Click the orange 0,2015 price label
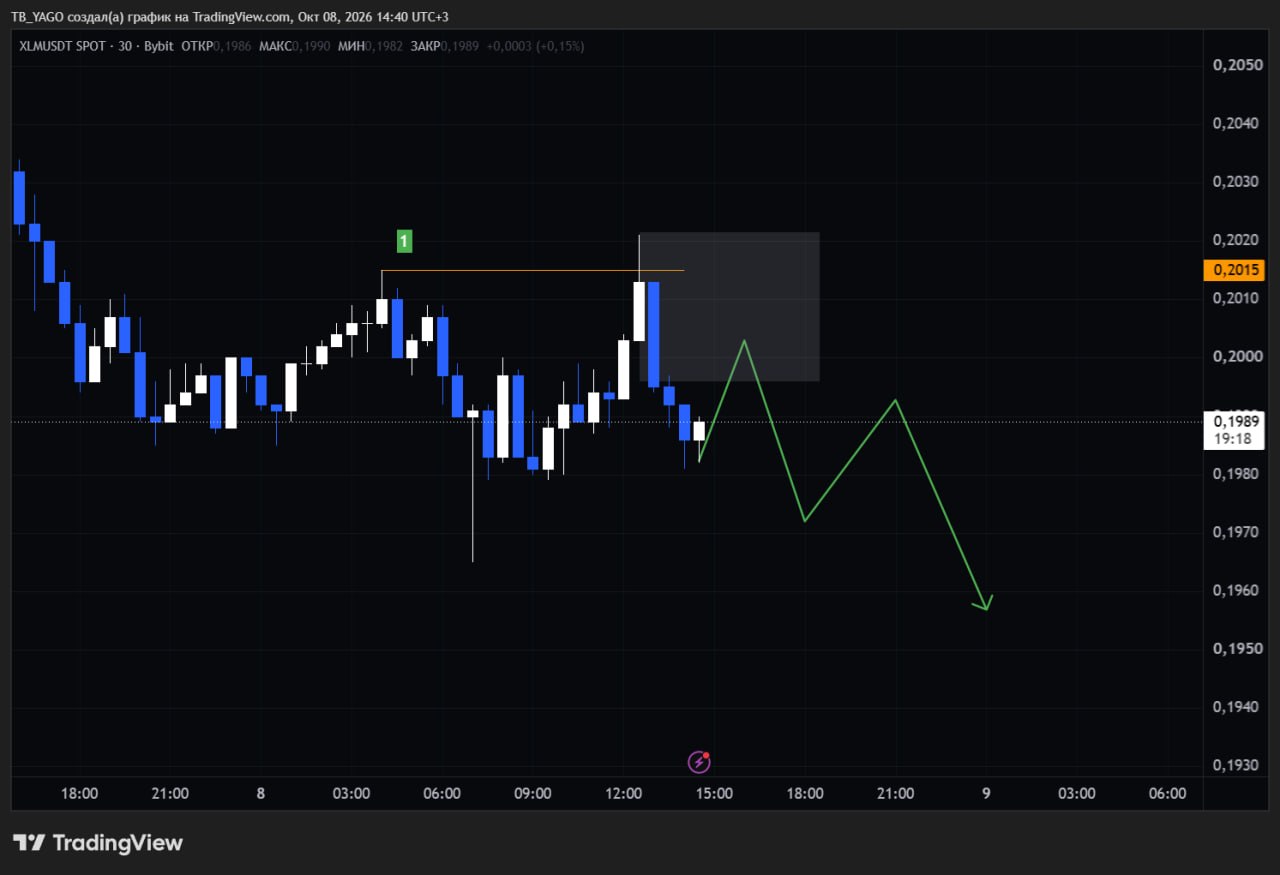Screen dimensions: 1280x875 [x=1235, y=270]
